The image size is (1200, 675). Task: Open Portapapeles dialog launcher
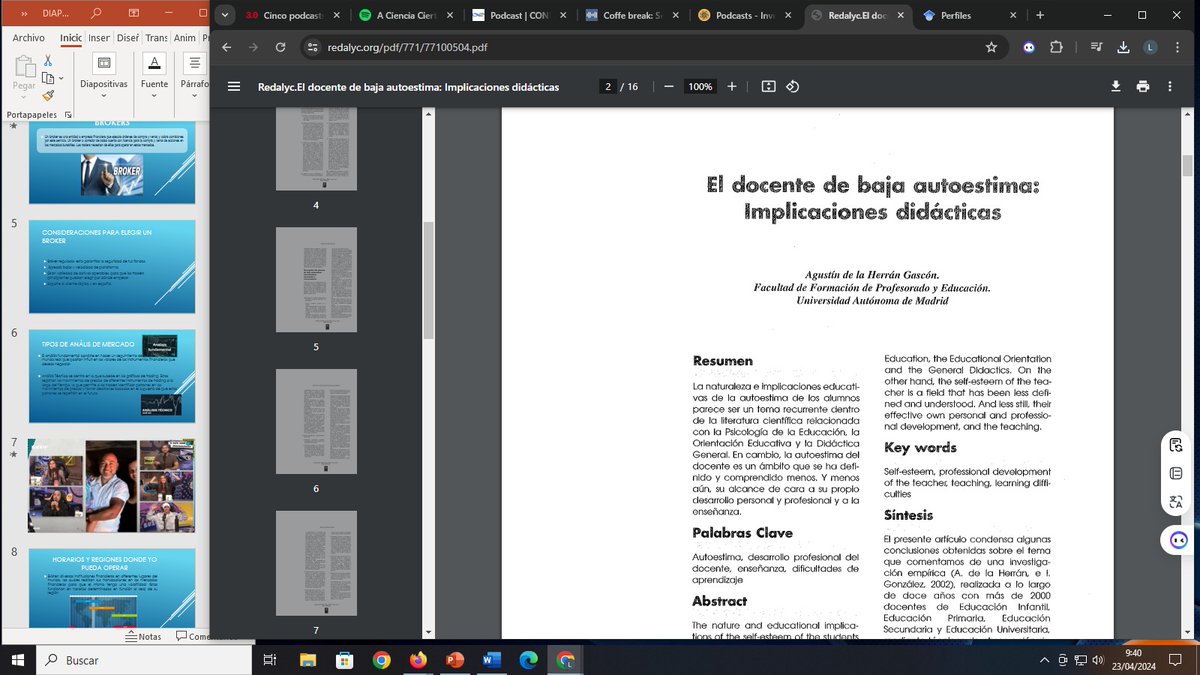(x=67, y=115)
